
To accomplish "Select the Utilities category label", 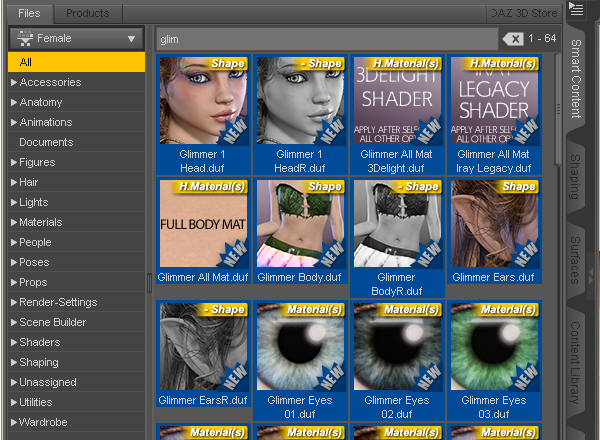I will (x=36, y=402).
